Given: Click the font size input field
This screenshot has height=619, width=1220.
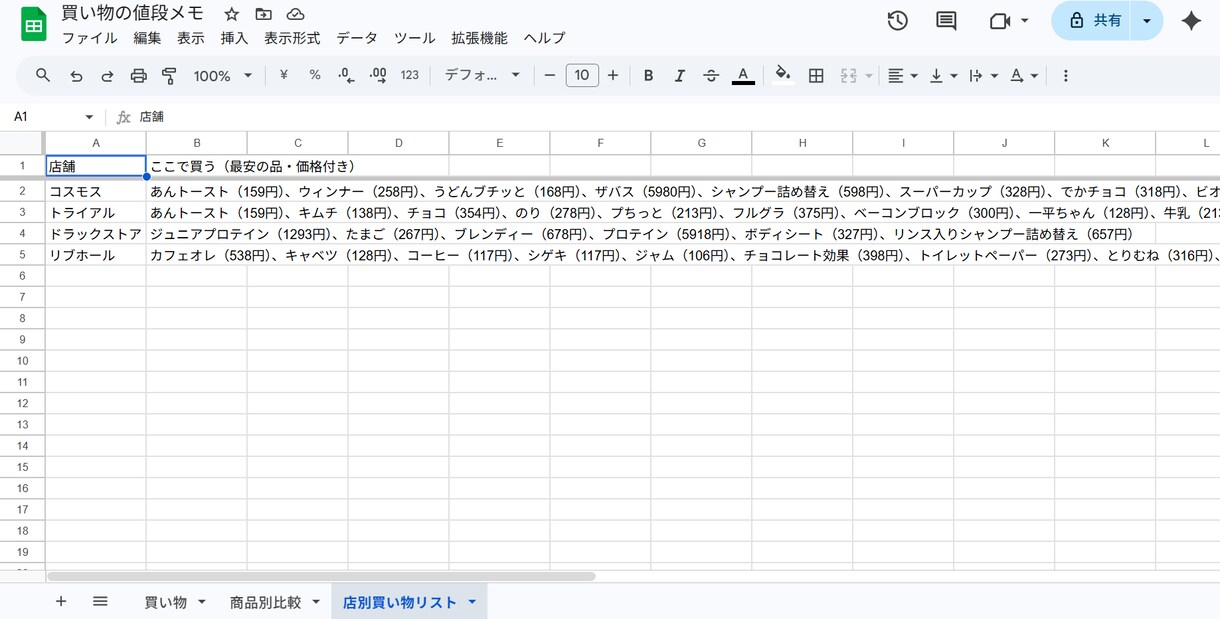Looking at the screenshot, I should 582,75.
